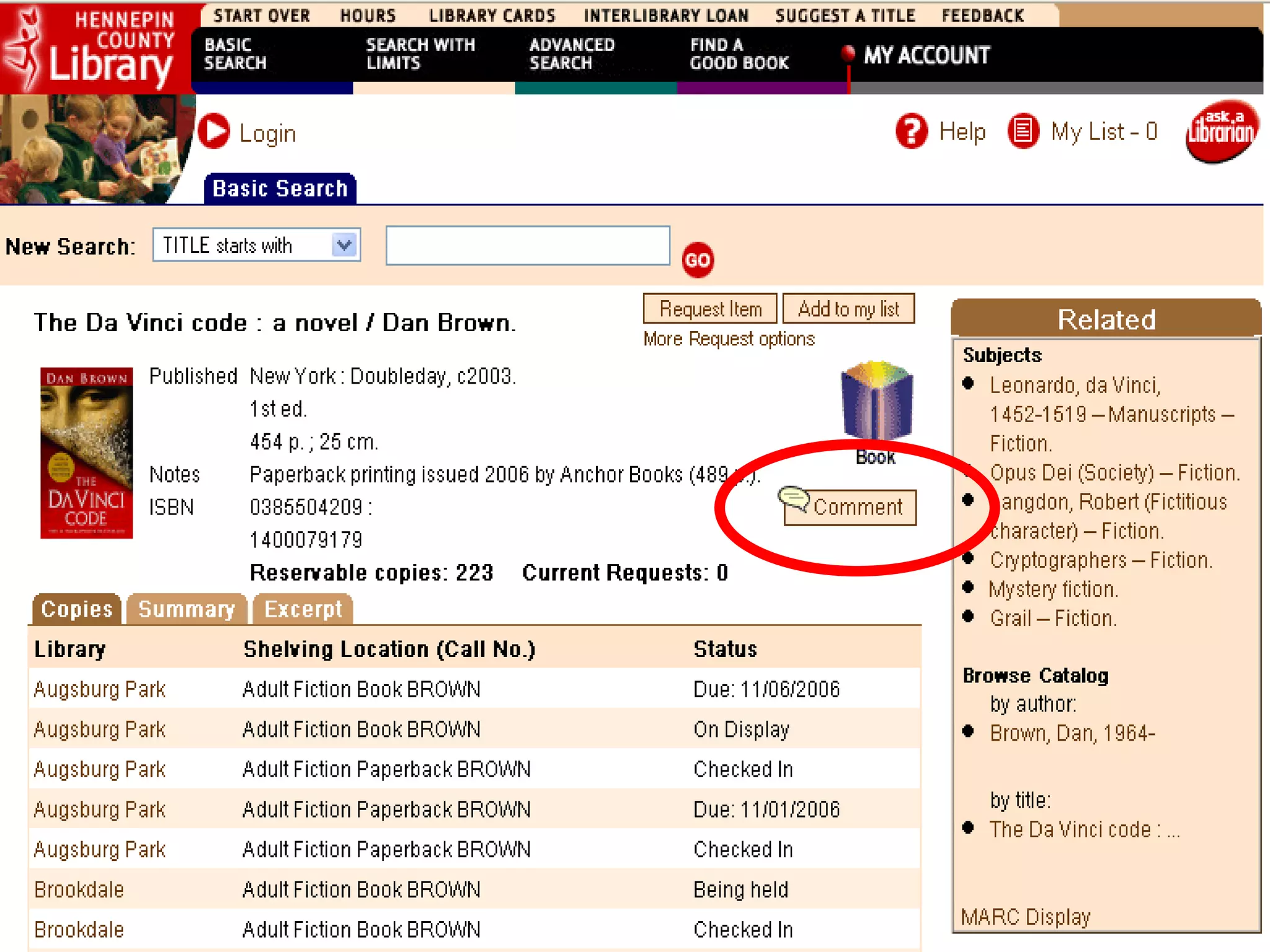Click the red GO search button

coord(697,260)
